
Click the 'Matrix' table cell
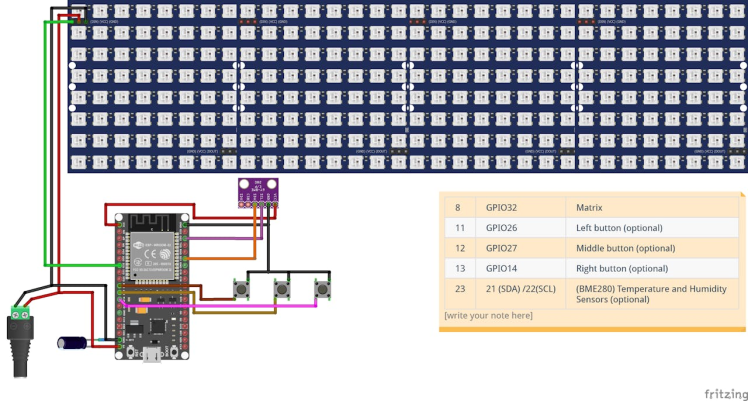[x=652, y=207]
